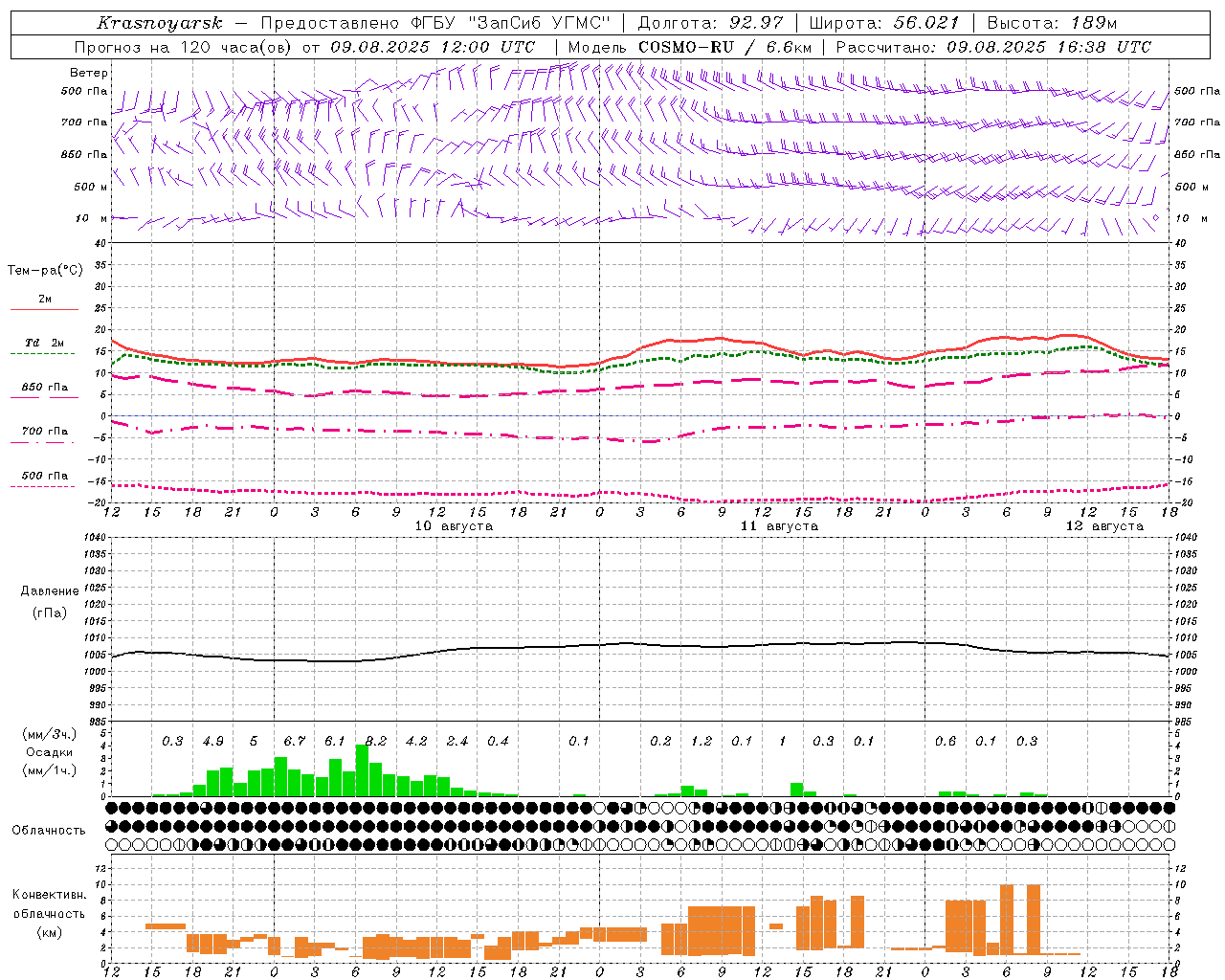
Task: Select the 'Широта: 56.021' header value
Action: 883,23
